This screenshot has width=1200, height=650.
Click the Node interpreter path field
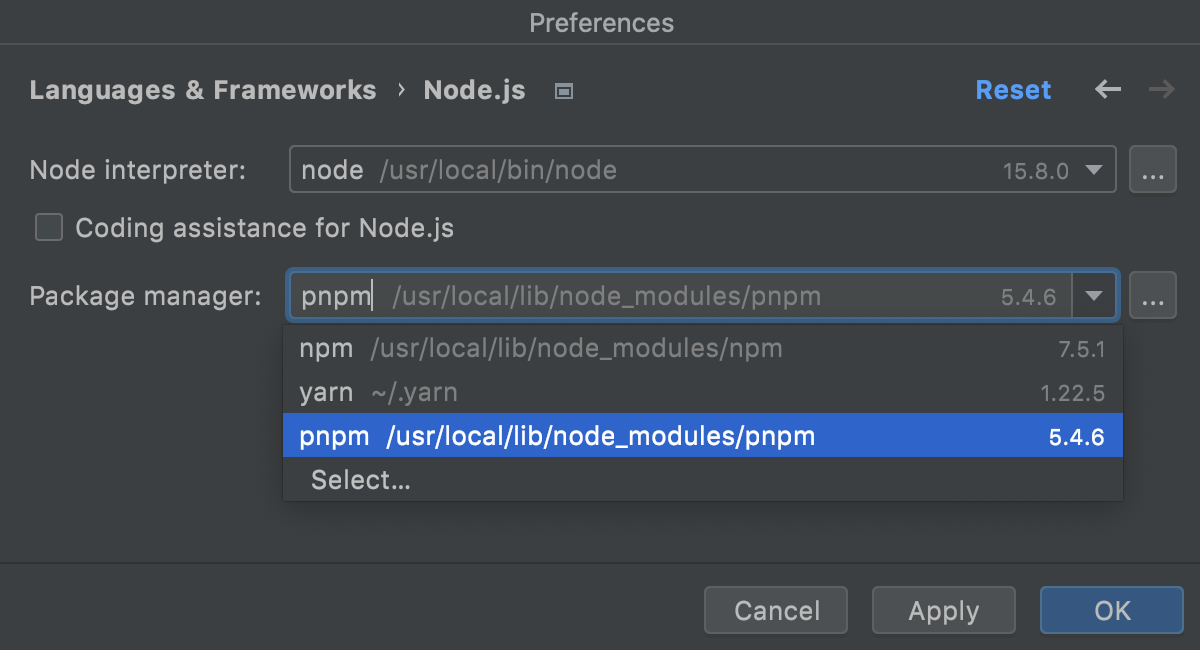coord(600,169)
